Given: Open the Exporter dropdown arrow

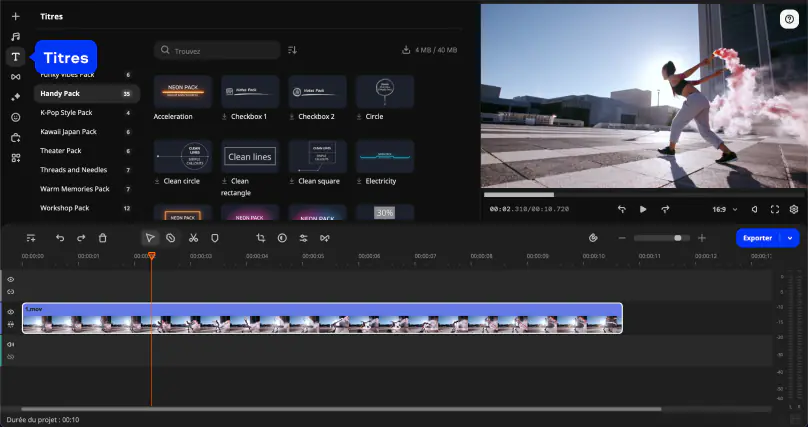Looking at the screenshot, I should (789, 238).
